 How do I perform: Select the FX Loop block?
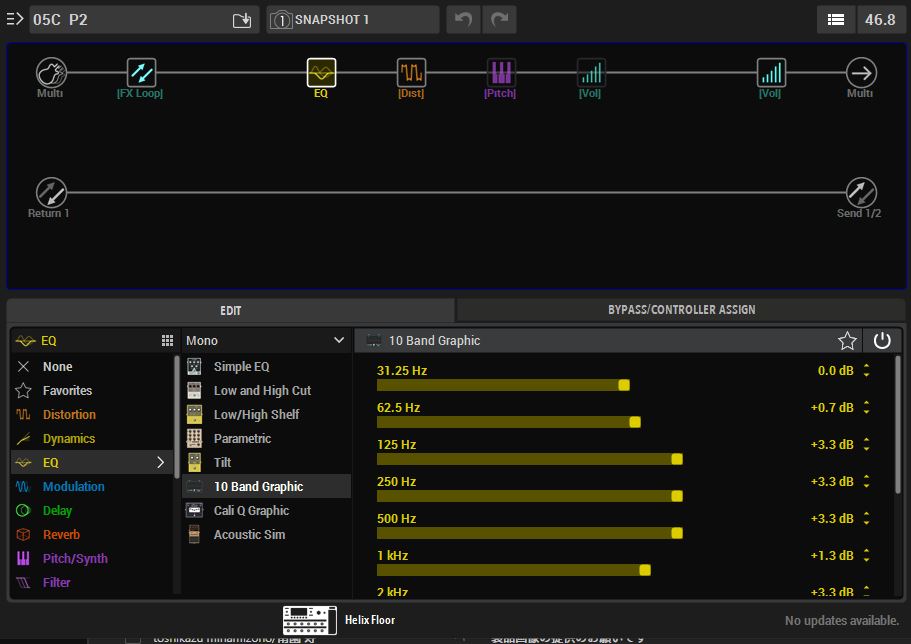141,73
